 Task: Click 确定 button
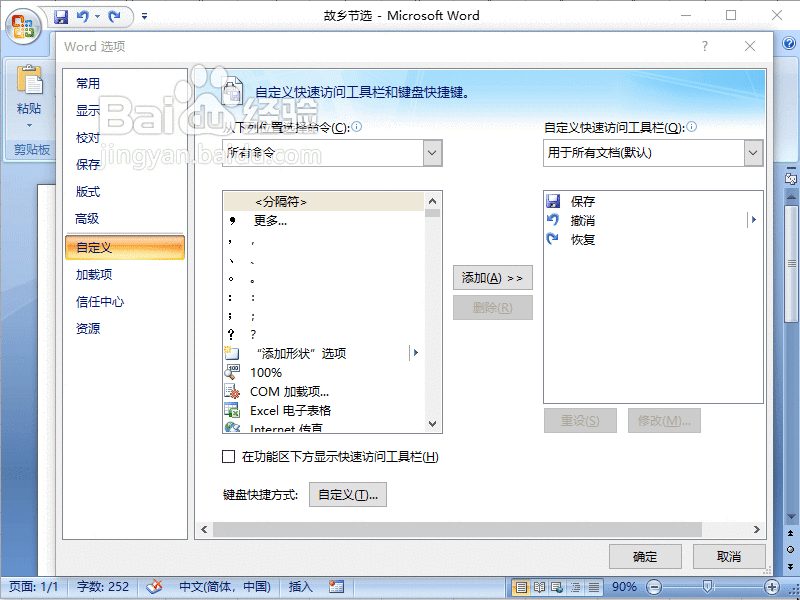(645, 557)
